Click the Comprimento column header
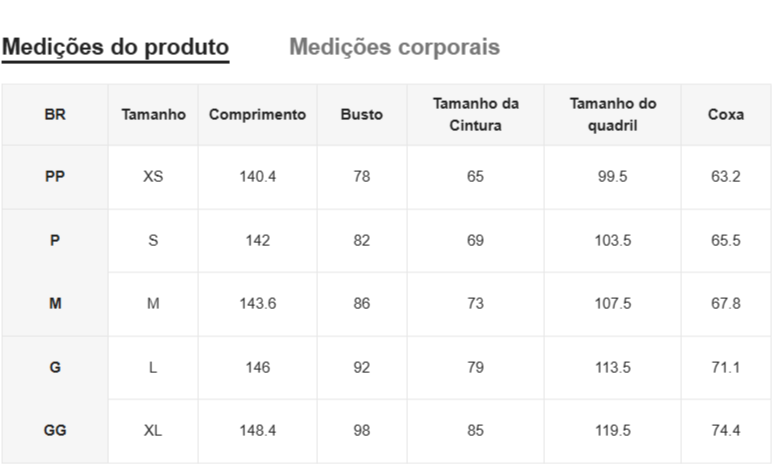The width and height of the screenshot is (772, 464). [x=257, y=115]
